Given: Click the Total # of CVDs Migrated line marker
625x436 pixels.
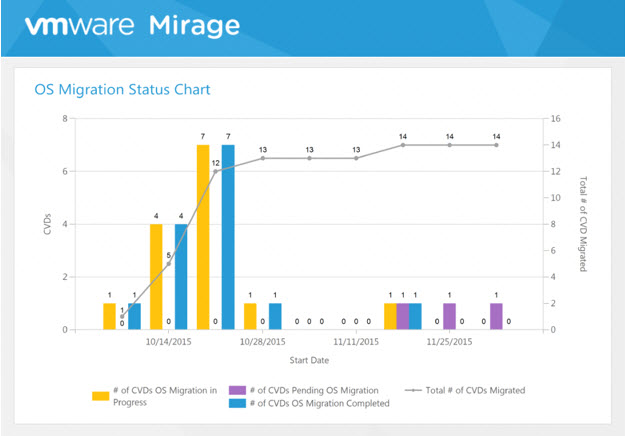Looking at the screenshot, I should pos(413,390).
